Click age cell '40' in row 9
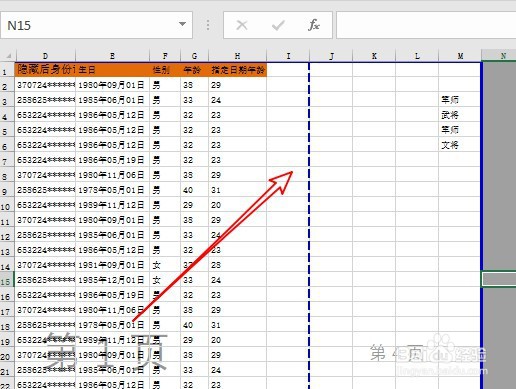Image resolution: width=516 pixels, height=389 pixels. point(194,190)
